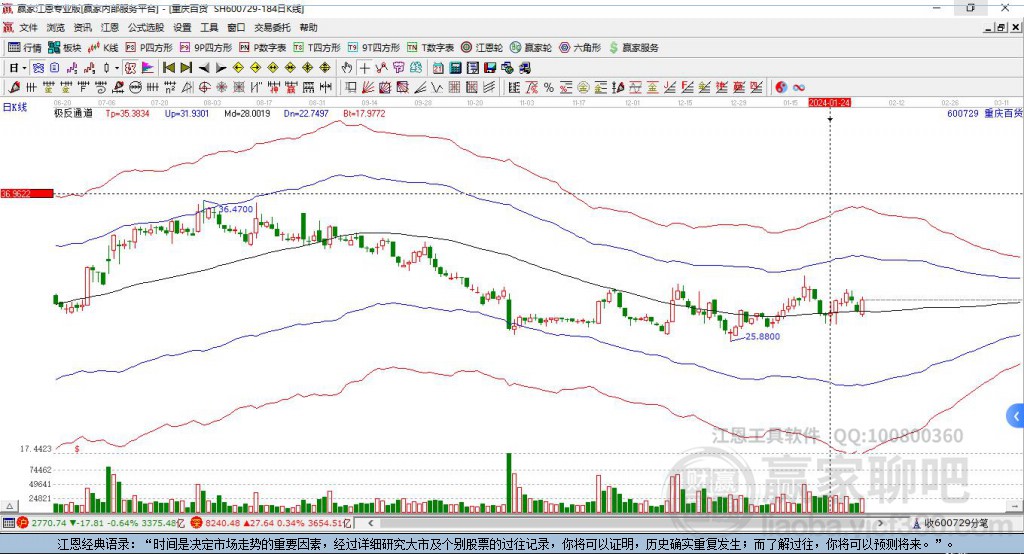Click the 收600729分笔 status link
1024x554 pixels.
click(x=955, y=523)
